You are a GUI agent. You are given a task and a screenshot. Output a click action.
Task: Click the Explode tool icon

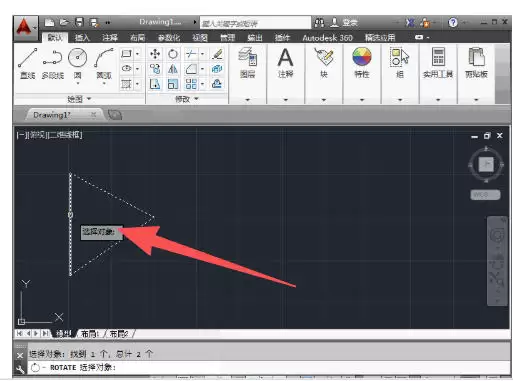pos(217,69)
